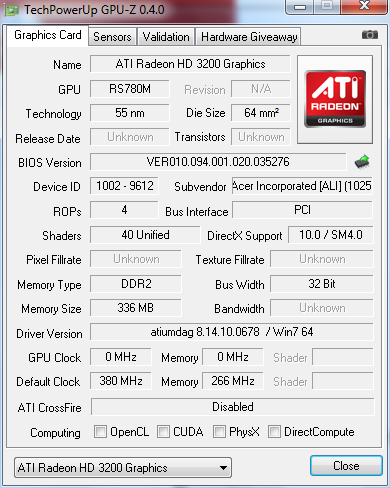Select the Graphics Card tab

click(48, 35)
